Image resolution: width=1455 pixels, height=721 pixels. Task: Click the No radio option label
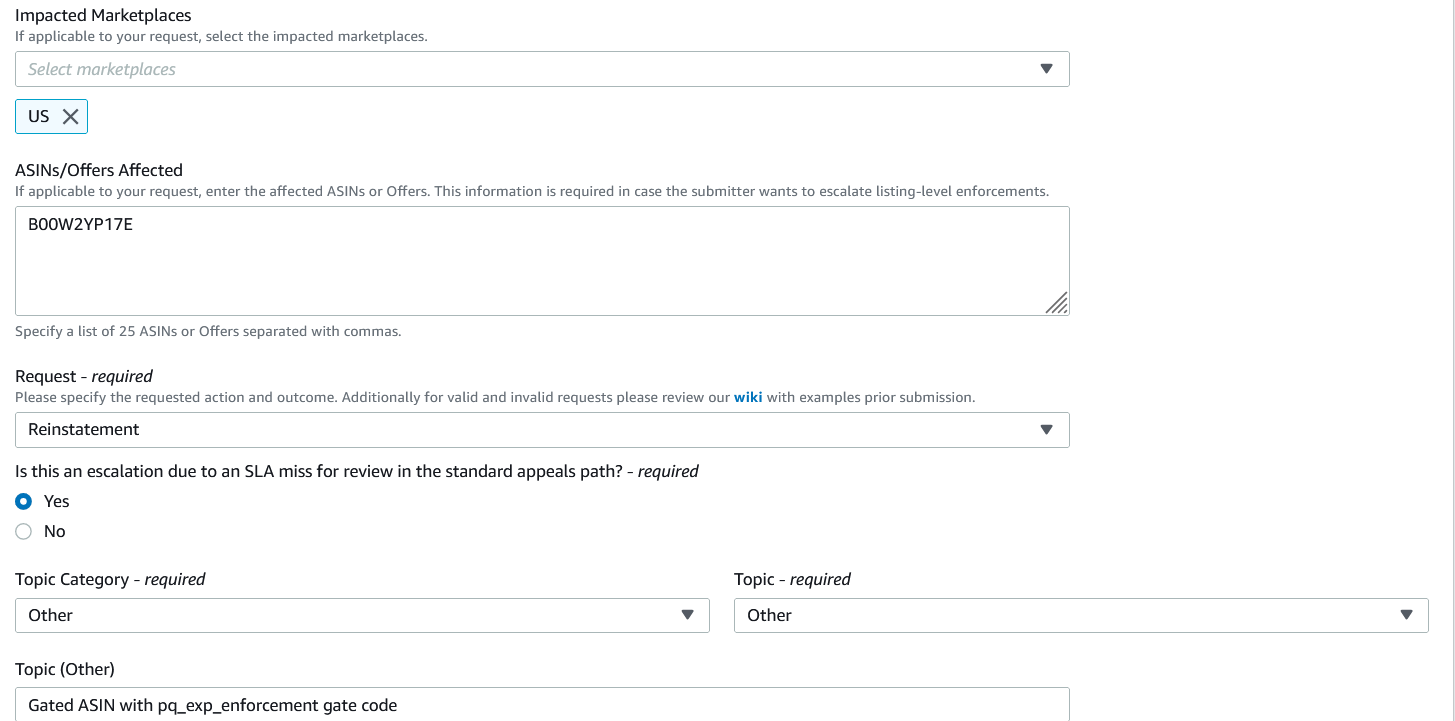coord(55,531)
